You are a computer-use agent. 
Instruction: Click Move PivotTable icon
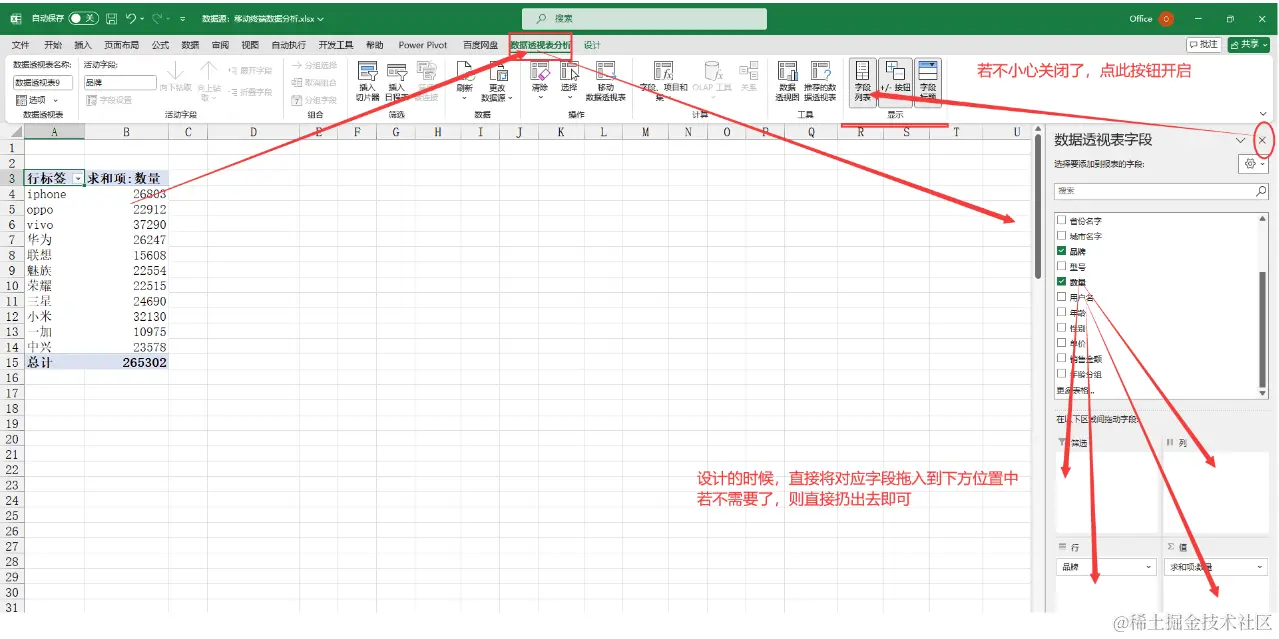tap(605, 70)
